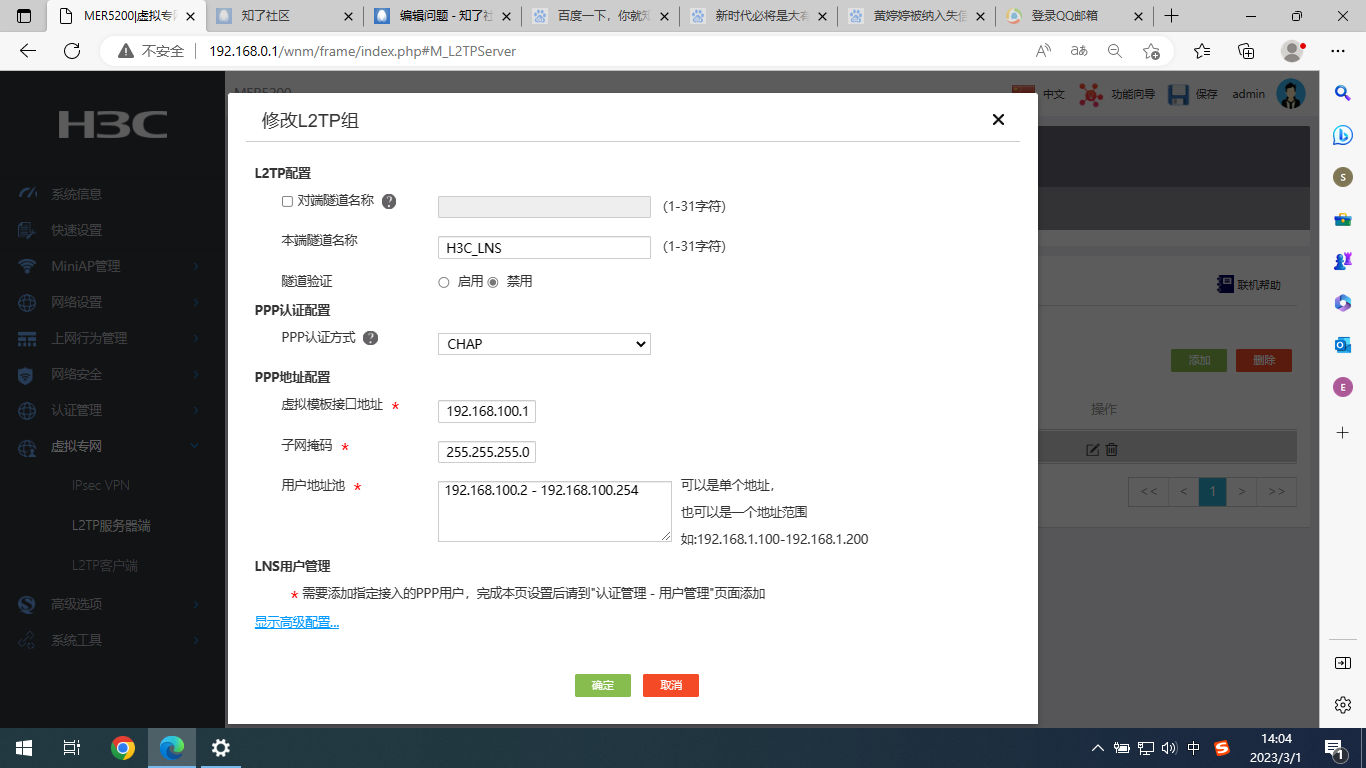Click the MiniAP管理 wifi icon
Viewport: 1366px width, 768px height.
28,266
